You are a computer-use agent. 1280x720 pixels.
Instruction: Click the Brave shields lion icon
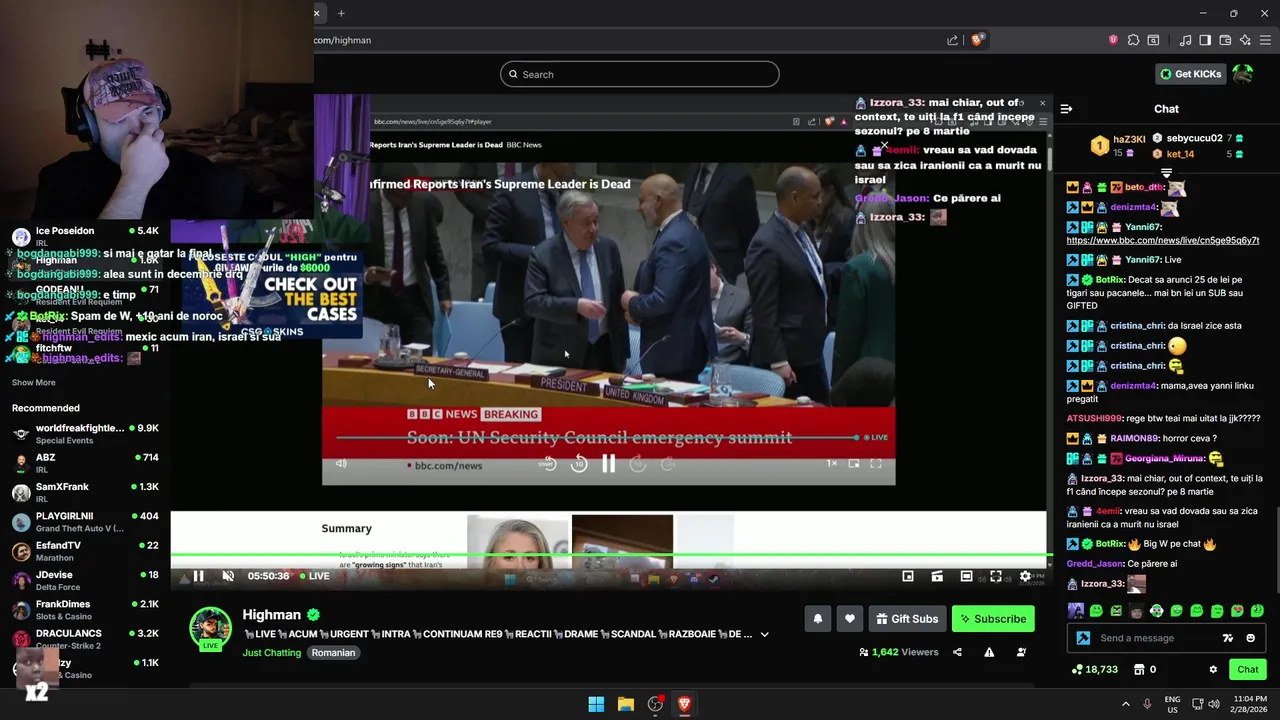click(977, 40)
